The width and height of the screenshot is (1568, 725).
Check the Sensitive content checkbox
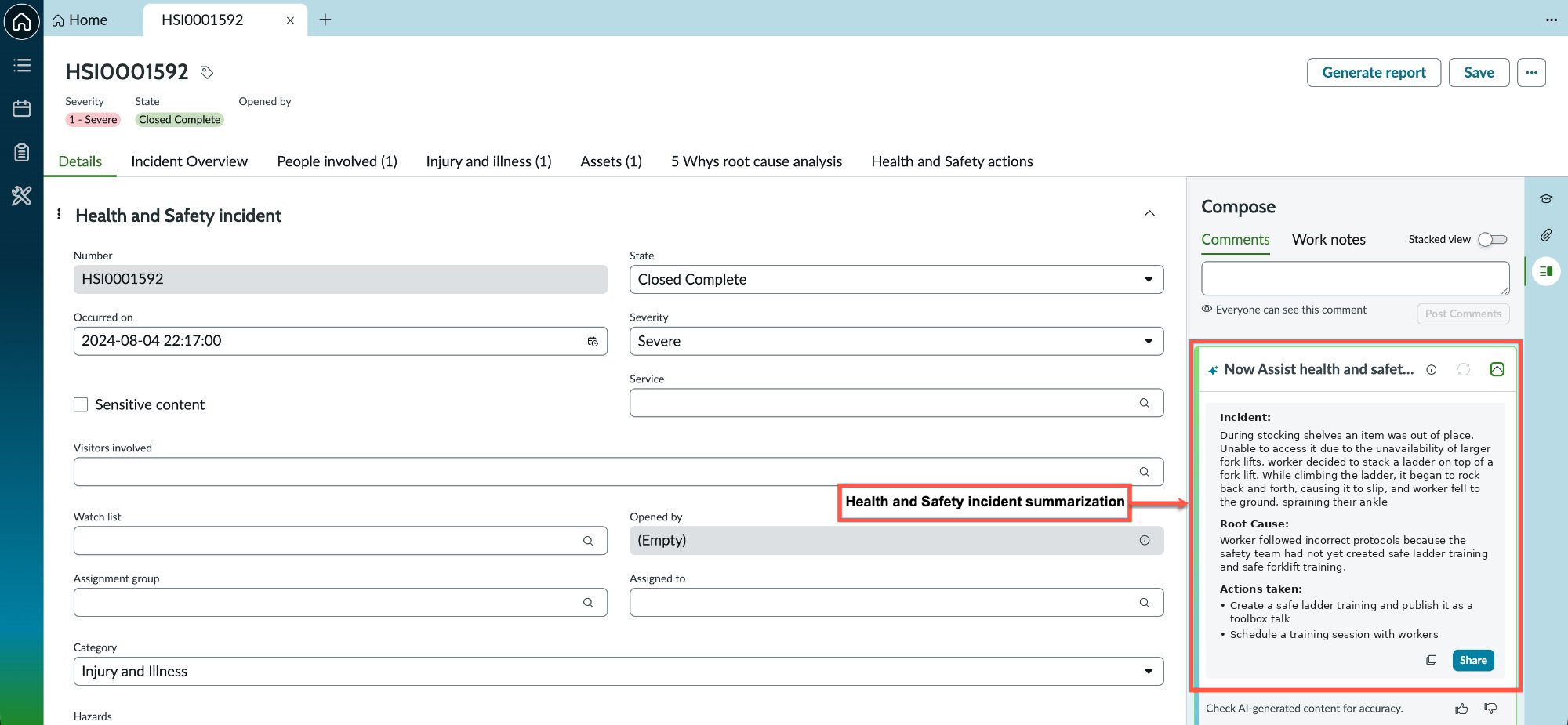coord(81,404)
